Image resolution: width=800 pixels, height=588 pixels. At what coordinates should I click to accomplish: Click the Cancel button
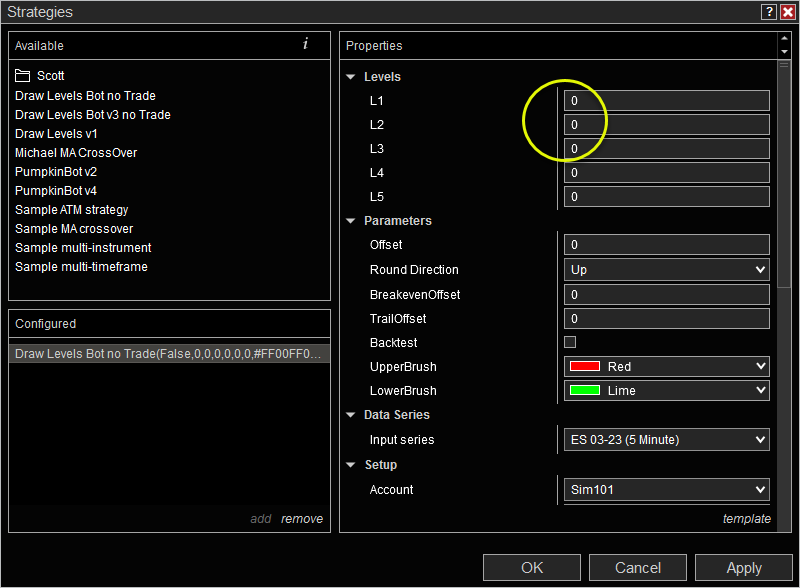[638, 568]
